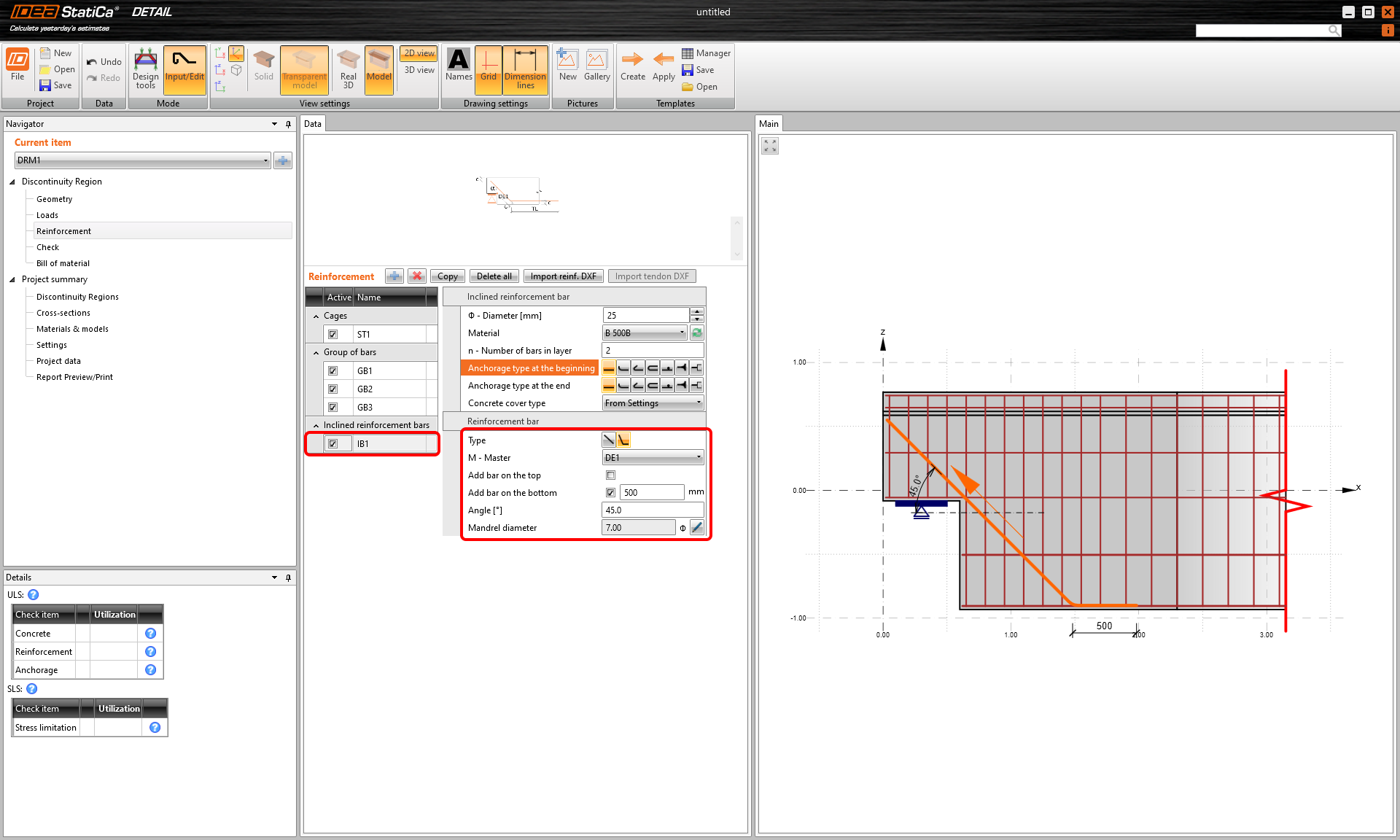Image resolution: width=1400 pixels, height=840 pixels.
Task: Collapse the Inclined reinforcement bars group
Action: tap(315, 424)
